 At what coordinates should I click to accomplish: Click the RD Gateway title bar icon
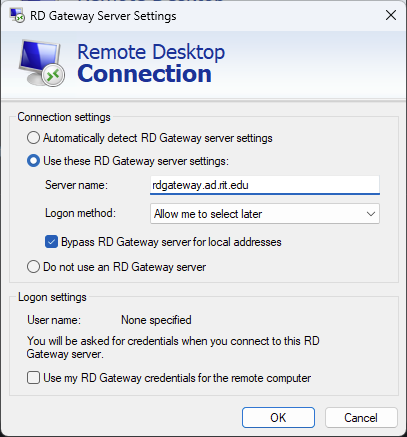coord(17,15)
